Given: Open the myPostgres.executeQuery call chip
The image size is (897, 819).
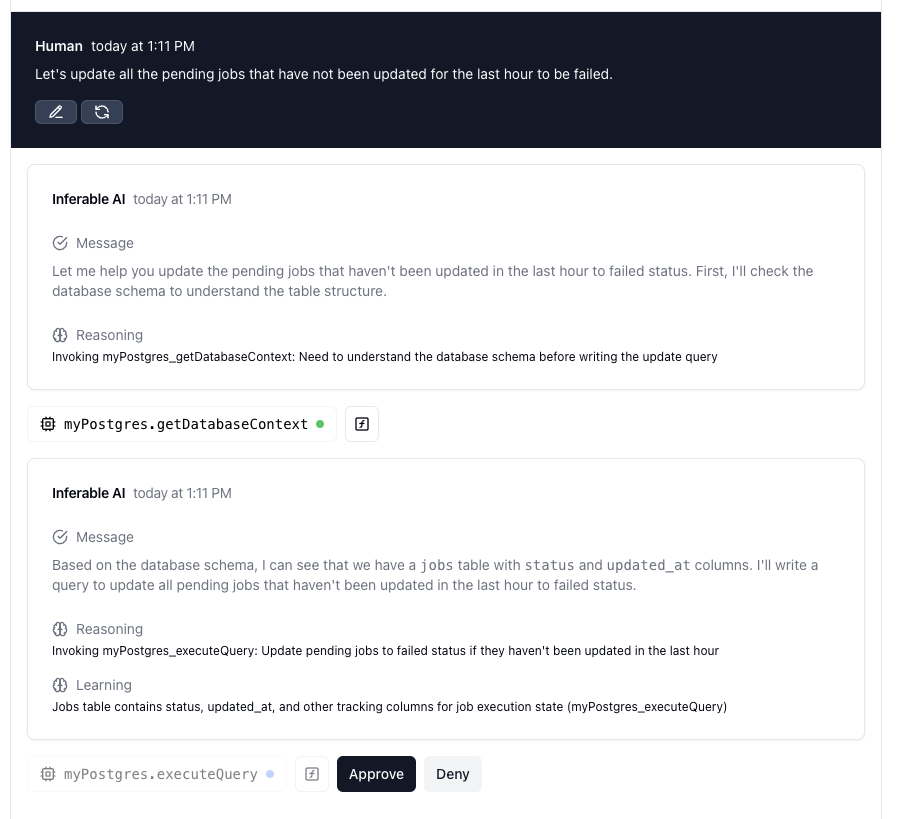Looking at the screenshot, I should (157, 774).
